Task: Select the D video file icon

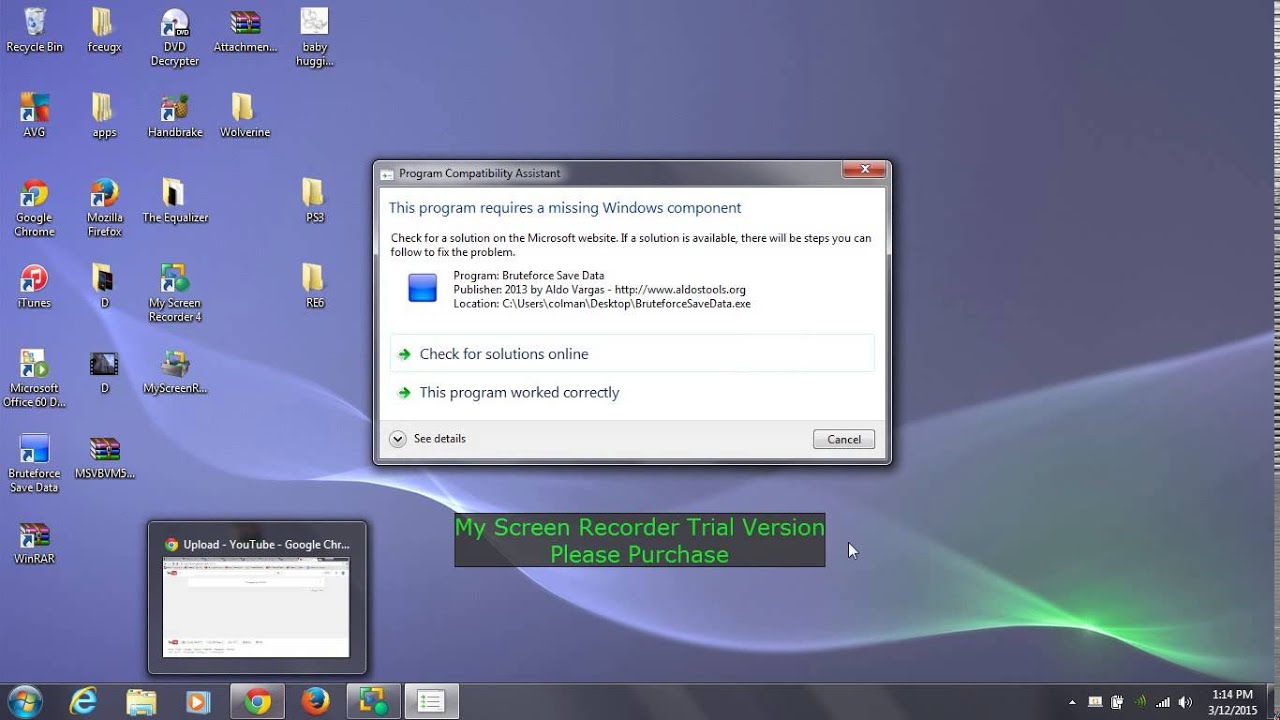Action: click(x=104, y=371)
